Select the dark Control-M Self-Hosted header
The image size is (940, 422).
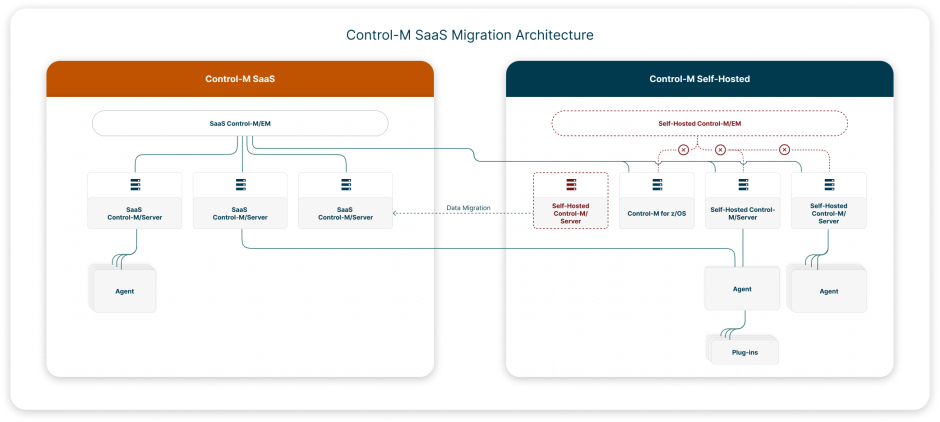[x=699, y=78]
